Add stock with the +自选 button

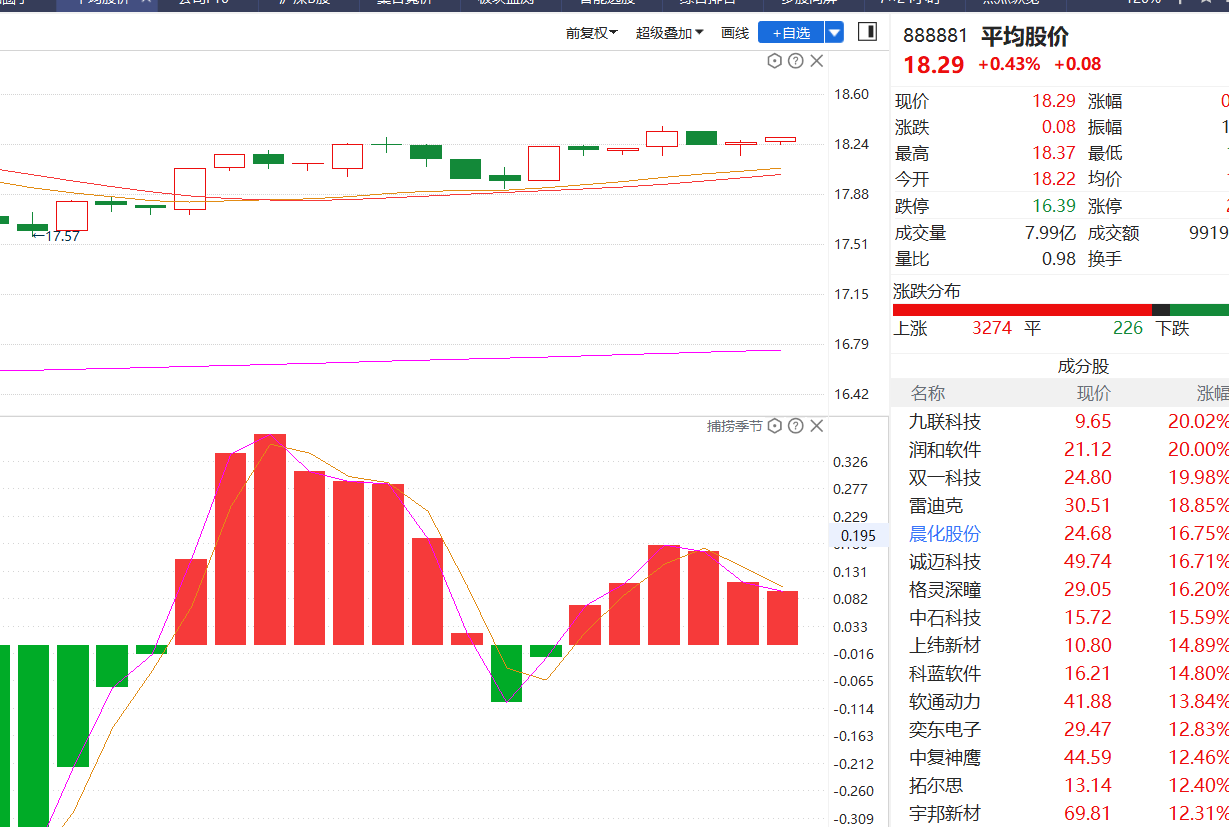pos(791,33)
